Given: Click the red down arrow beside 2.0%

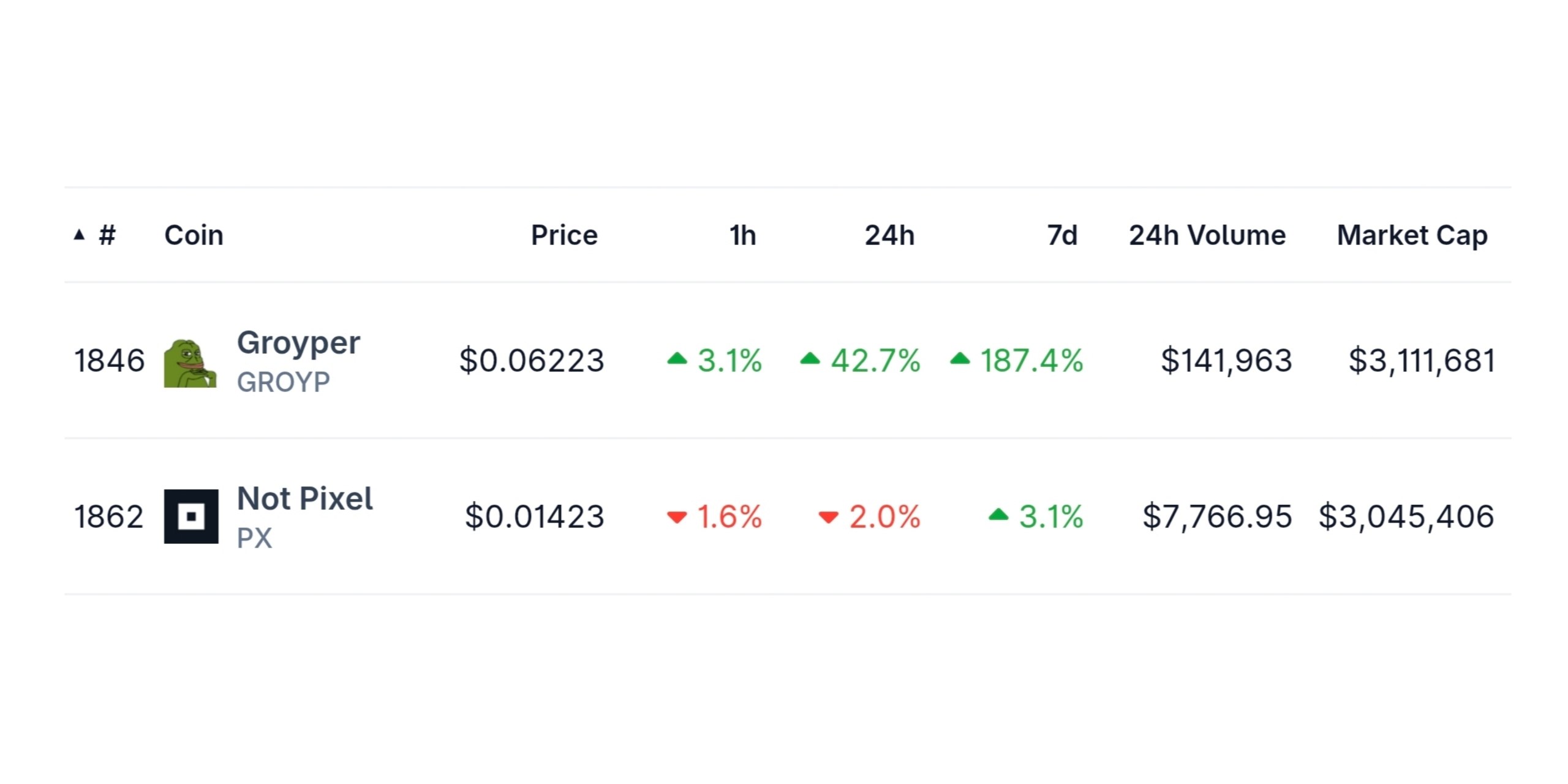Looking at the screenshot, I should (x=828, y=517).
